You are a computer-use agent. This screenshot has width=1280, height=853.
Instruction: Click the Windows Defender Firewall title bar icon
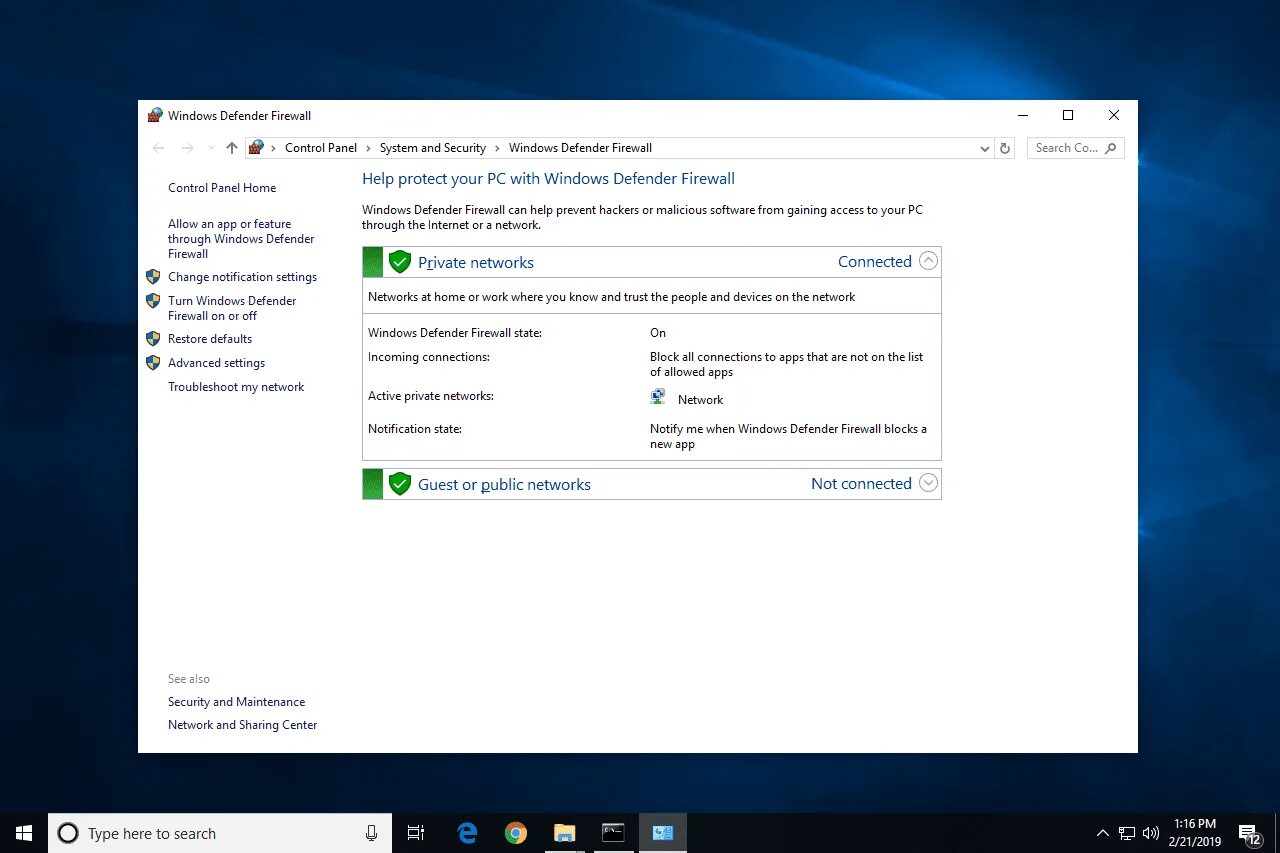tap(155, 115)
